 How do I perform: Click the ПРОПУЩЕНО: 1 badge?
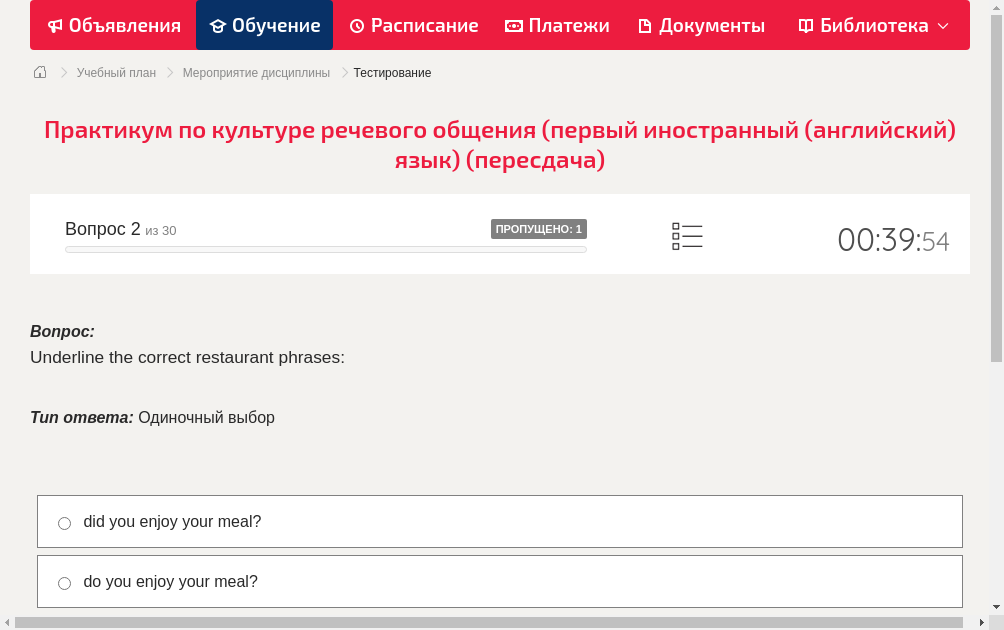coord(538,229)
